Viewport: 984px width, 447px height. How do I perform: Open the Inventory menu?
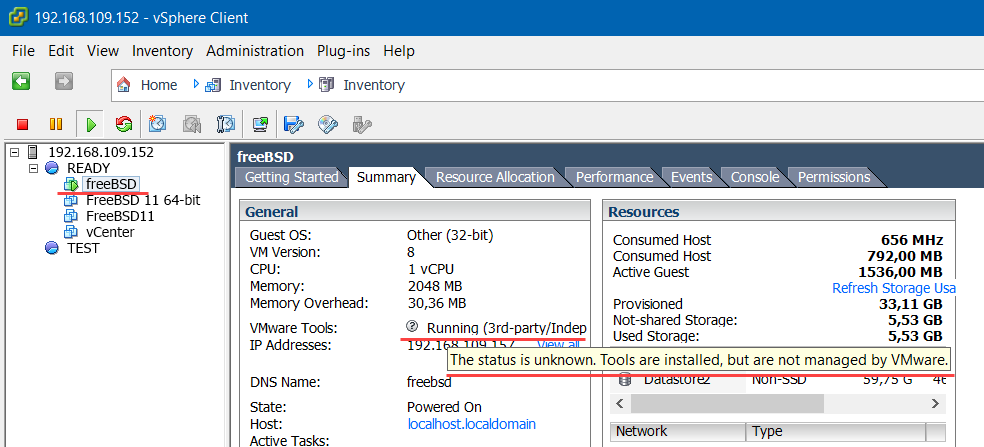coord(163,51)
